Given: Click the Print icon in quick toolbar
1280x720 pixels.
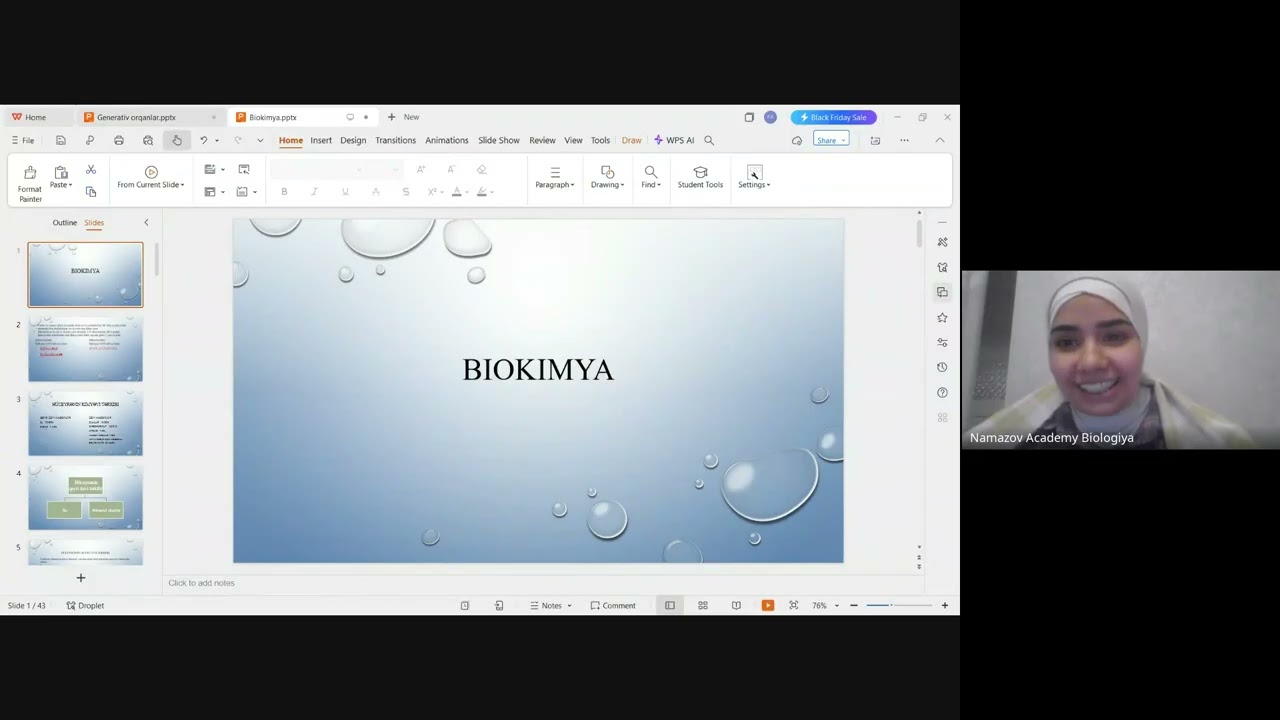Looking at the screenshot, I should pyautogui.click(x=119, y=141).
